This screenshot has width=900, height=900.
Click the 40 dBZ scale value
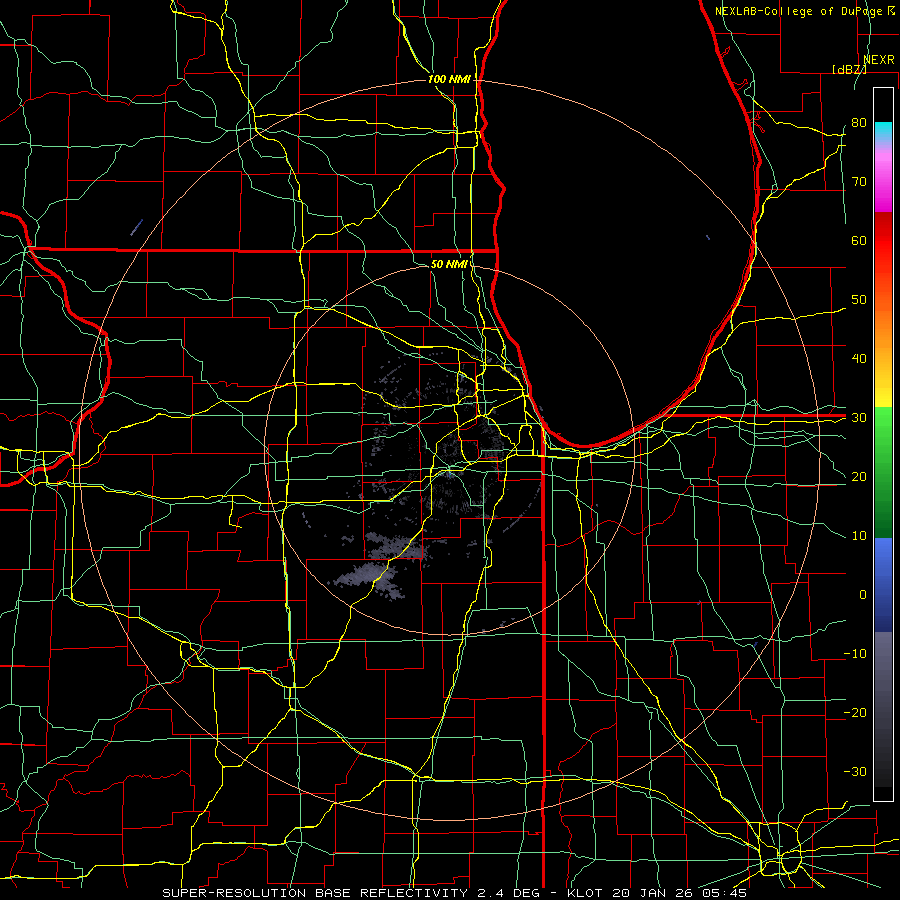pyautogui.click(x=859, y=359)
